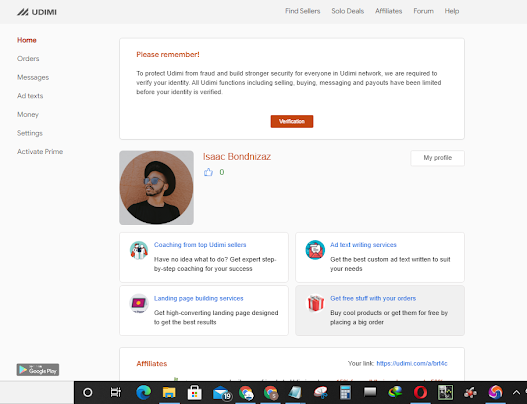
Task: Open Get free stuff with your orders
Action: click(x=373, y=298)
